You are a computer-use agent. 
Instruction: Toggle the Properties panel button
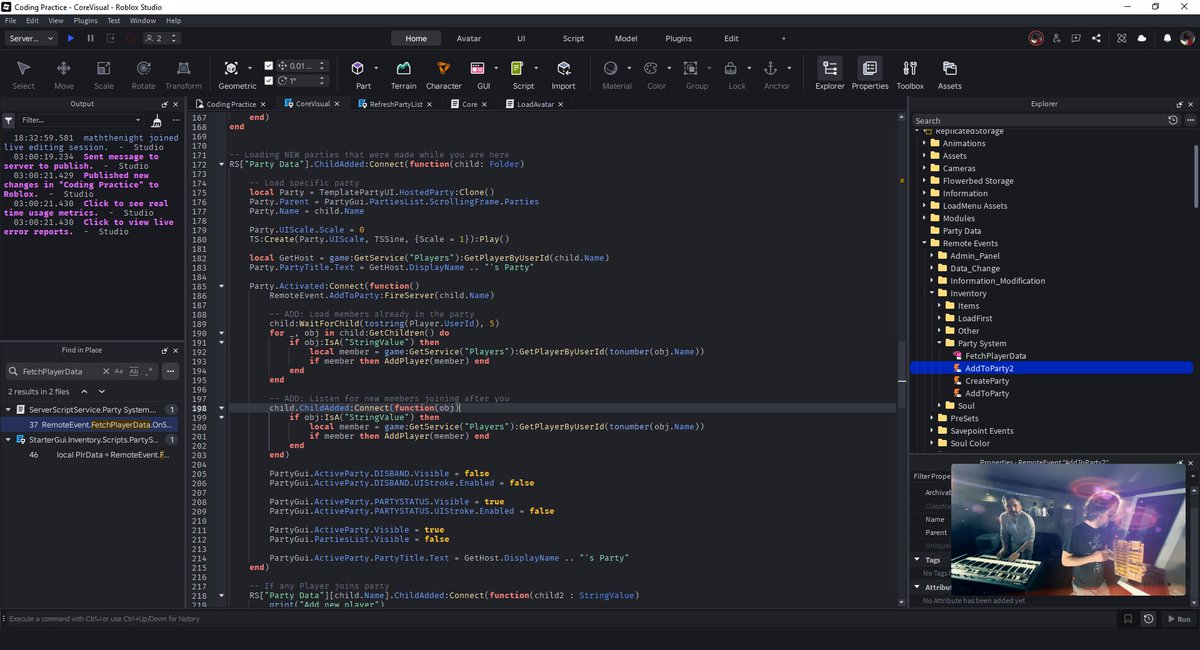tap(869, 68)
